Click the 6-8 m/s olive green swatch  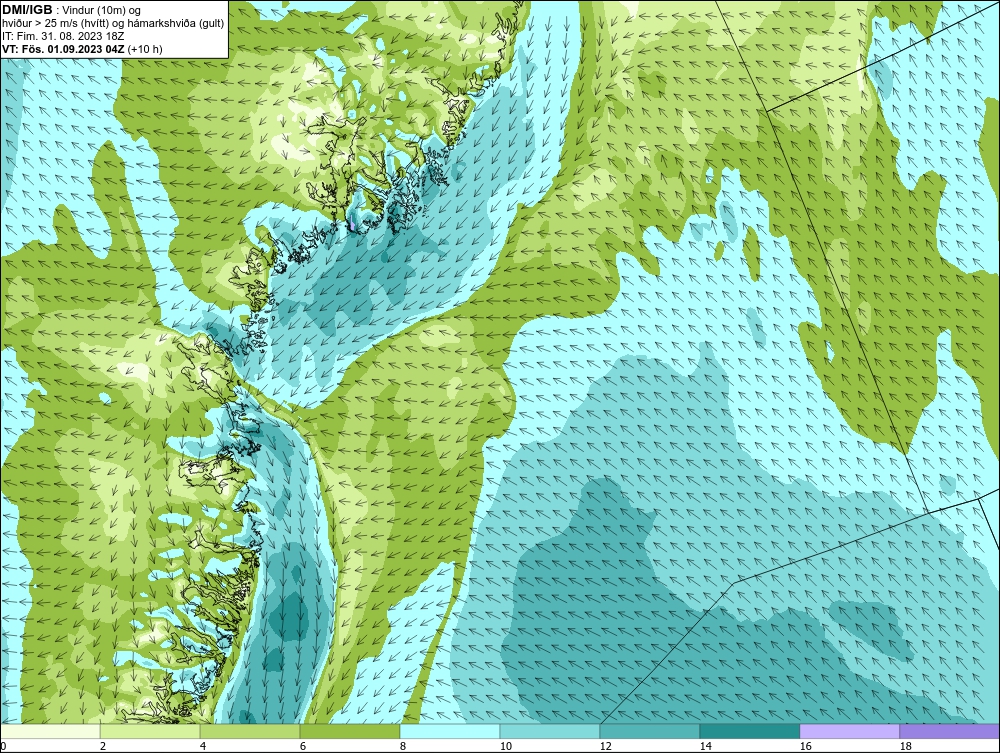coord(350,731)
